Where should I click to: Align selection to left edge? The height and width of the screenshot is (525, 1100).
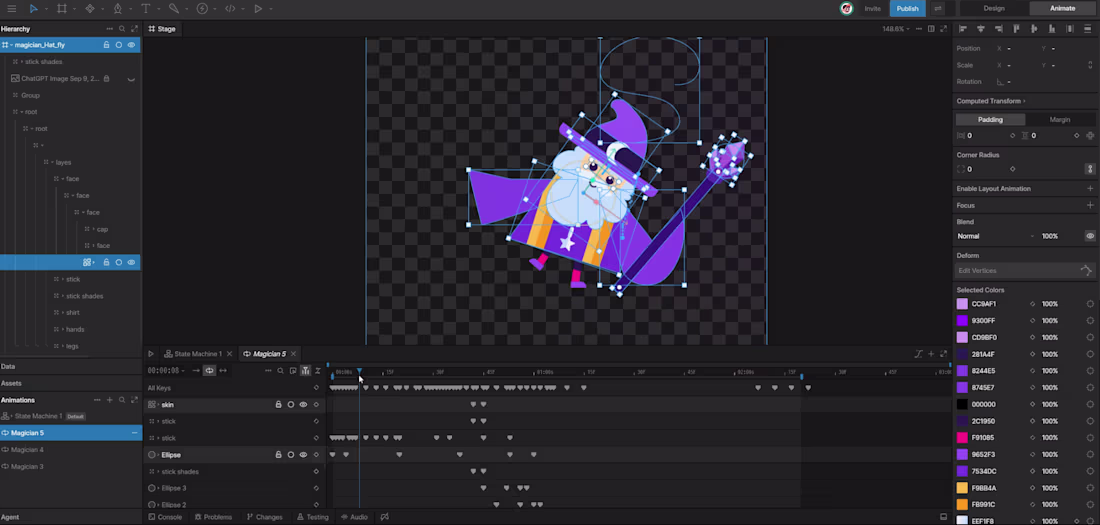(962, 29)
